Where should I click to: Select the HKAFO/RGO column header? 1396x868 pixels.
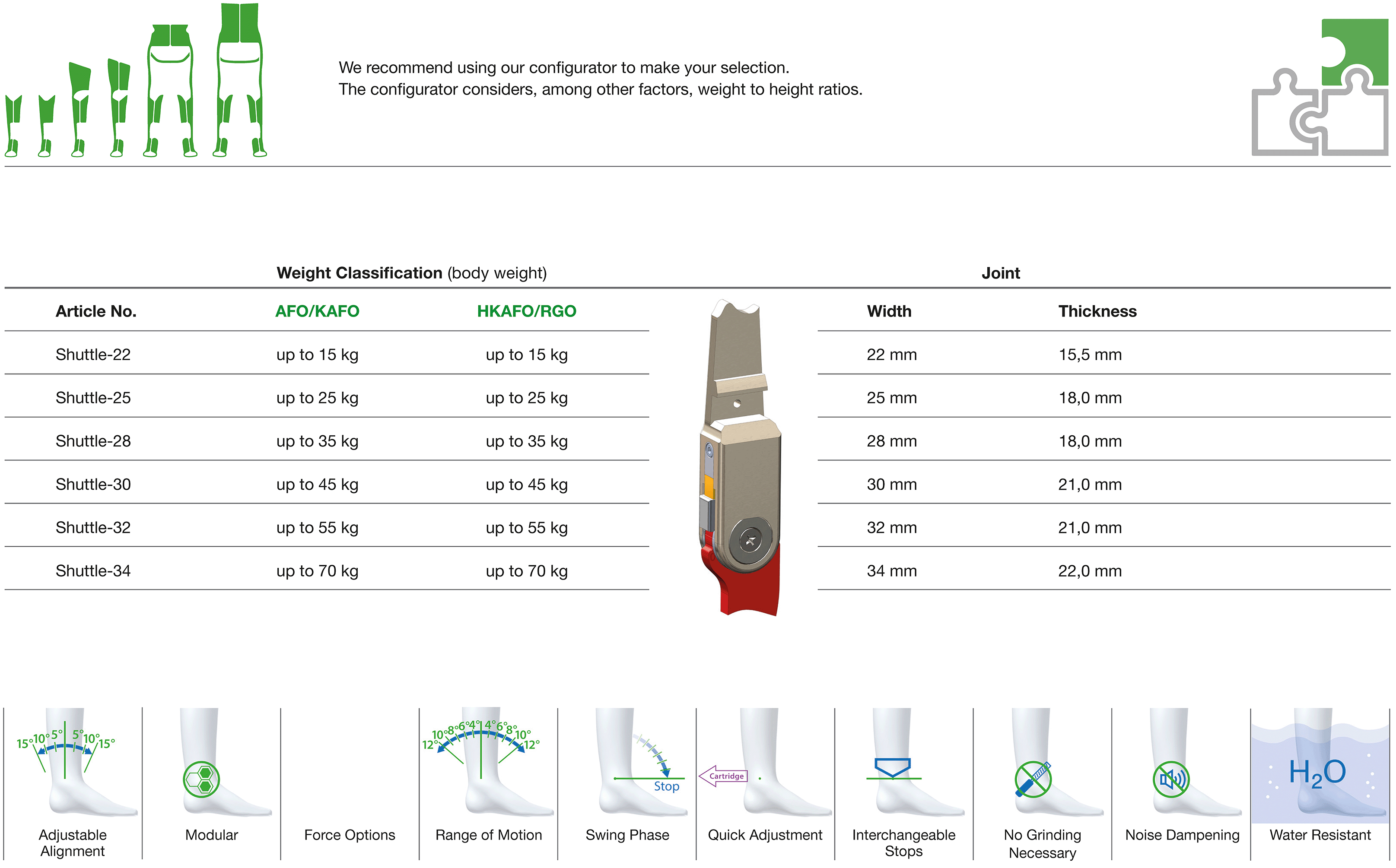click(x=527, y=311)
